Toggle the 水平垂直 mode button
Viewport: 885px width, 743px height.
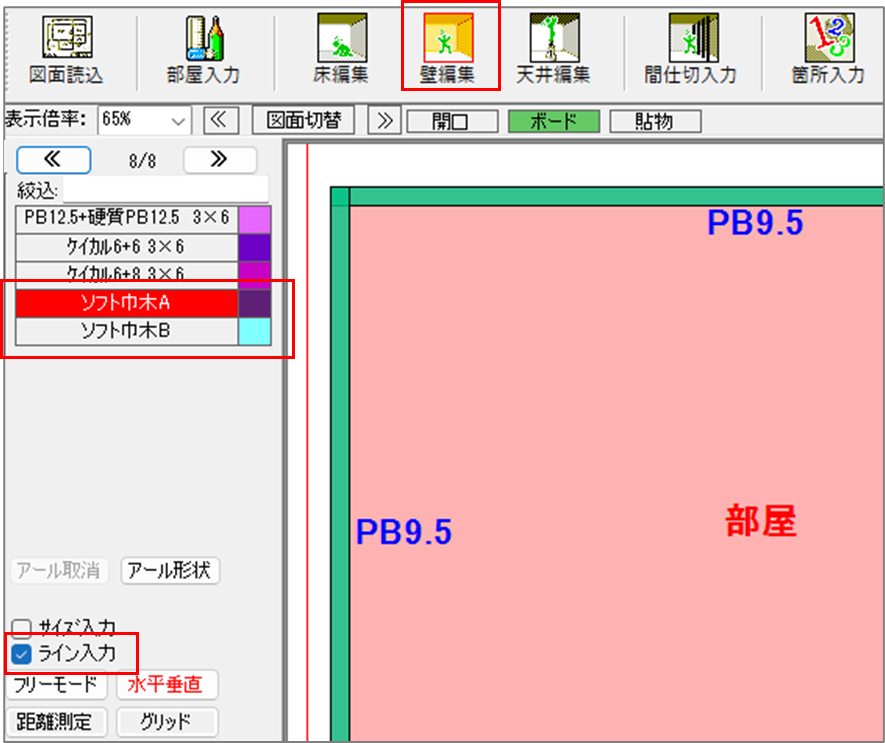click(x=166, y=685)
